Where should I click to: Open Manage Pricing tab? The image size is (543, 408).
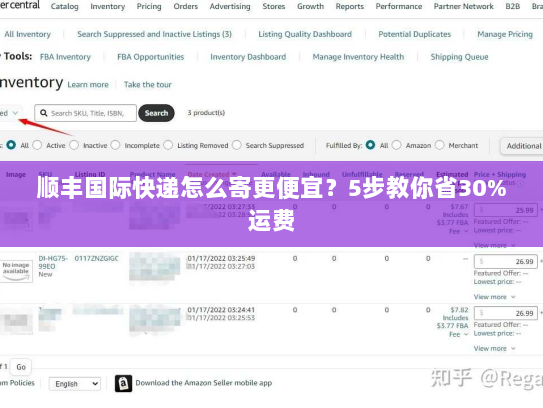505,34
